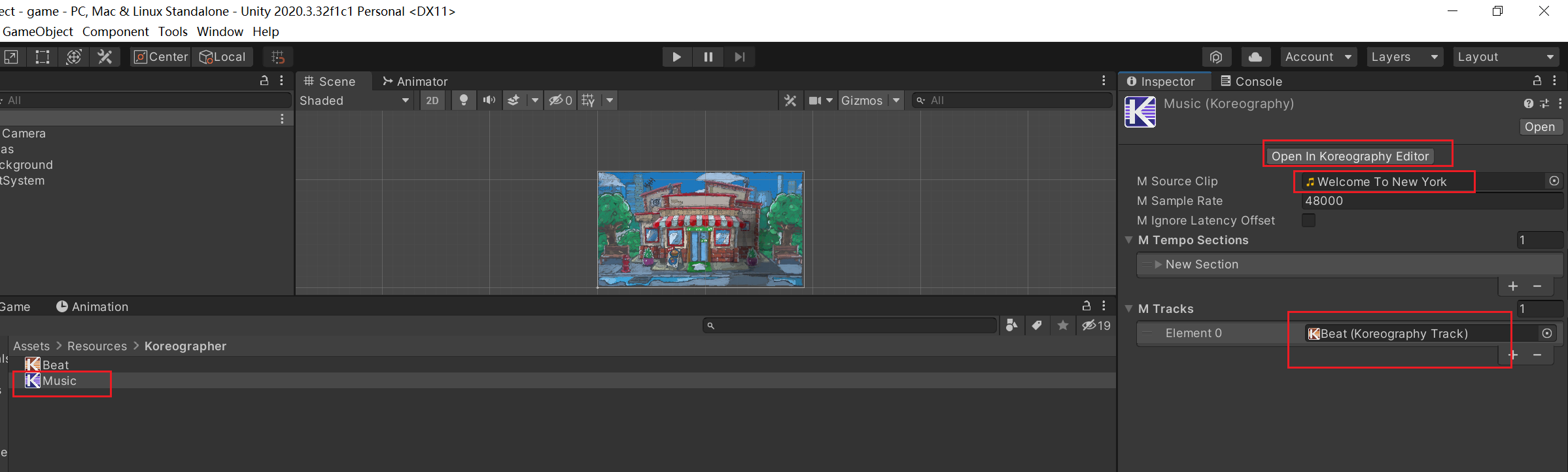The height and width of the screenshot is (472, 1568).
Task: Add a tempo section with plus
Action: click(x=1513, y=286)
